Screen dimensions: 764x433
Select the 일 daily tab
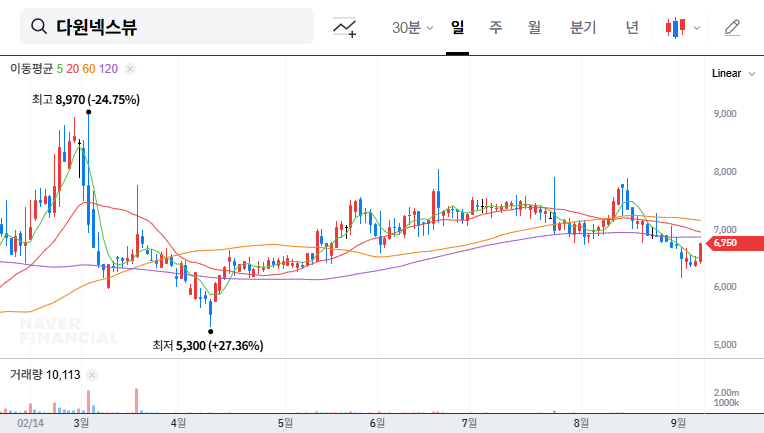coord(457,27)
